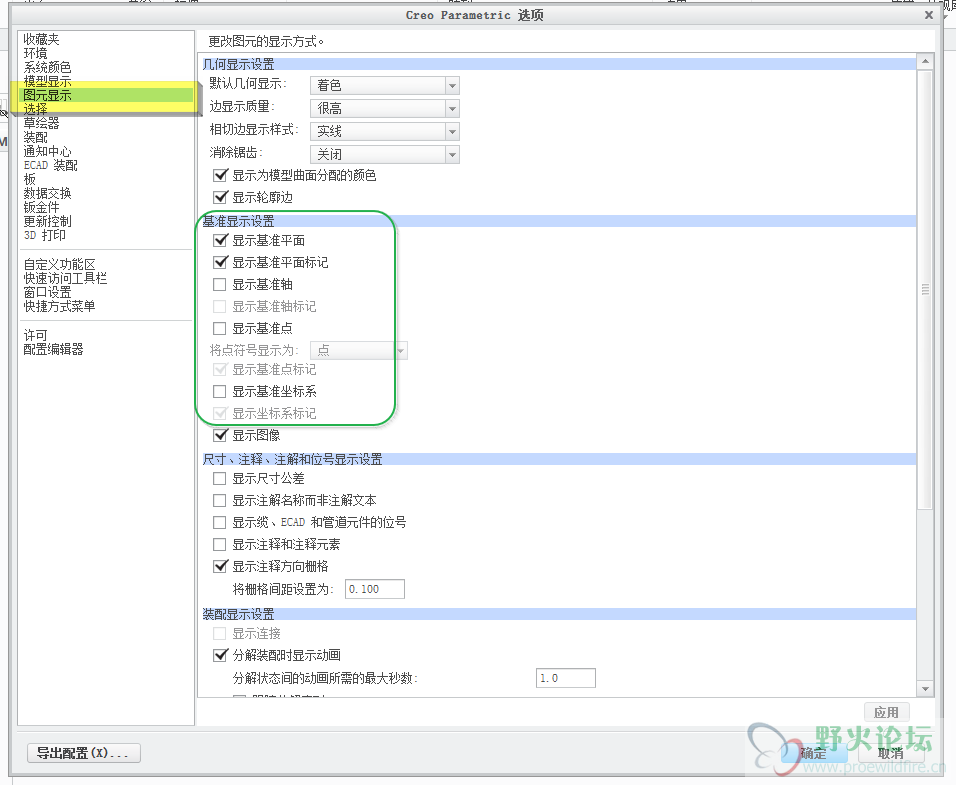Select 板 category in sidebar
This screenshot has width=956, height=785.
click(x=30, y=179)
